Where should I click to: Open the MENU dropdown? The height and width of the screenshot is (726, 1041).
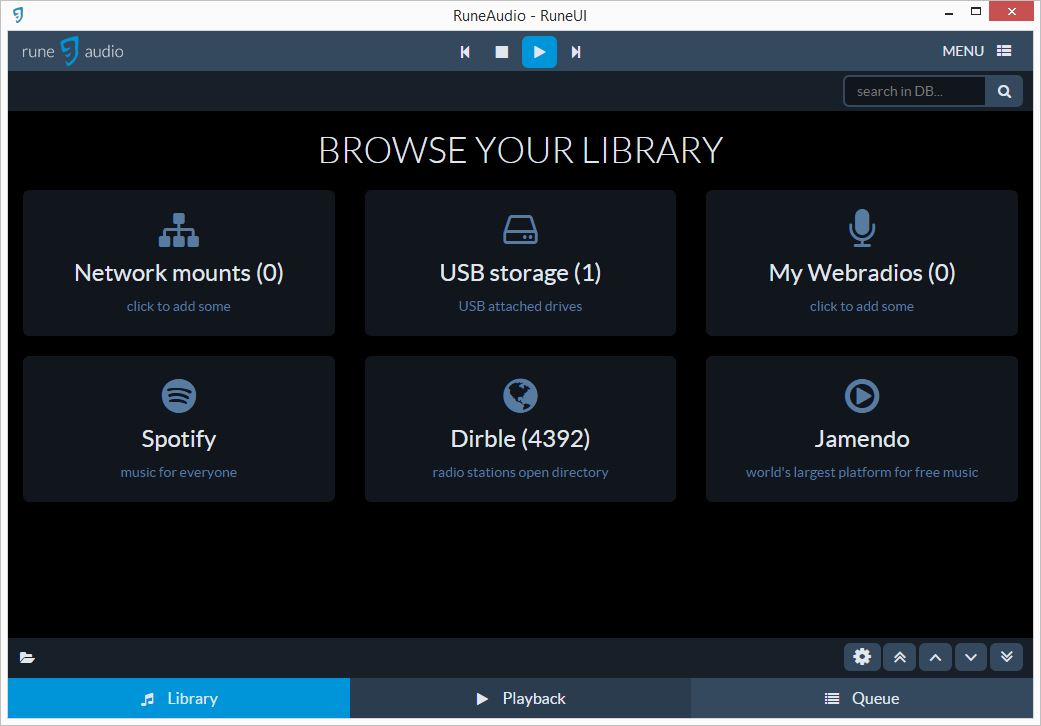coord(977,51)
